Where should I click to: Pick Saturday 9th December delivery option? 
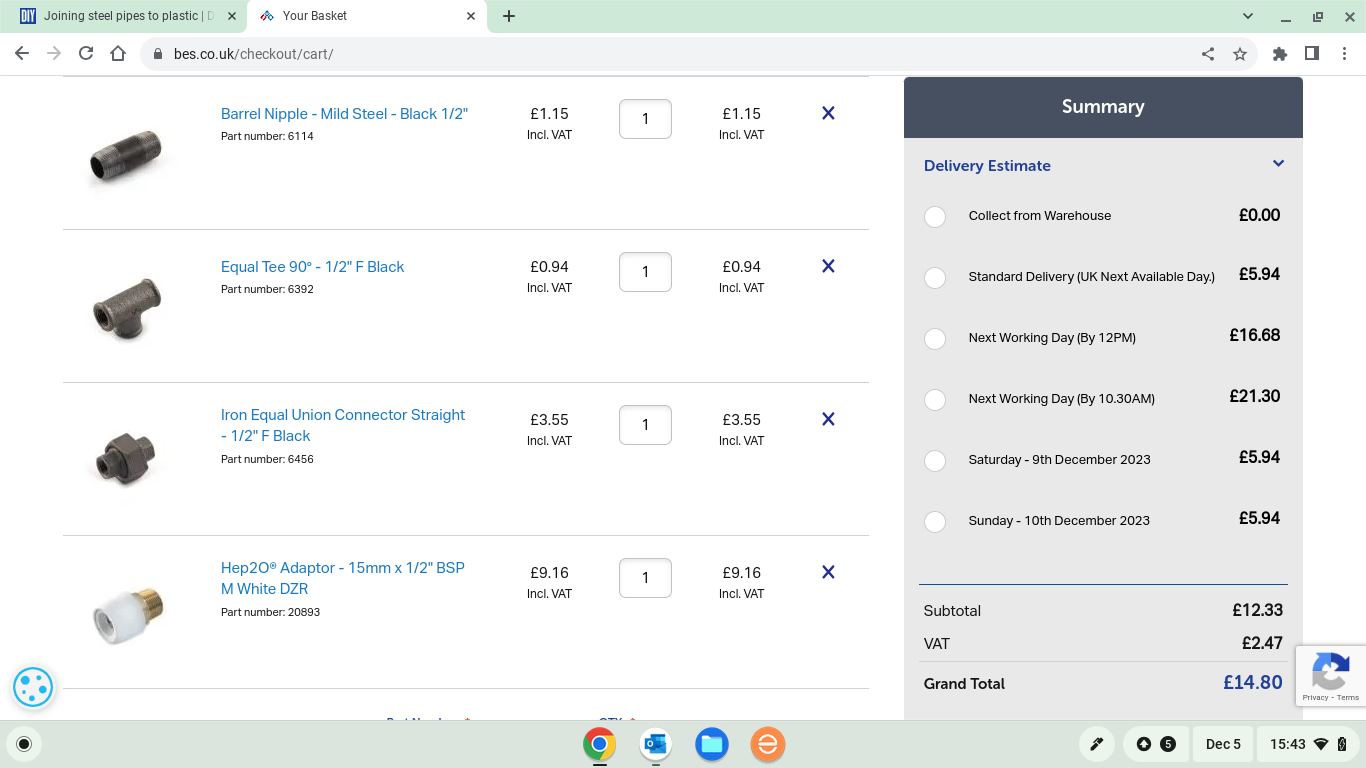point(935,461)
